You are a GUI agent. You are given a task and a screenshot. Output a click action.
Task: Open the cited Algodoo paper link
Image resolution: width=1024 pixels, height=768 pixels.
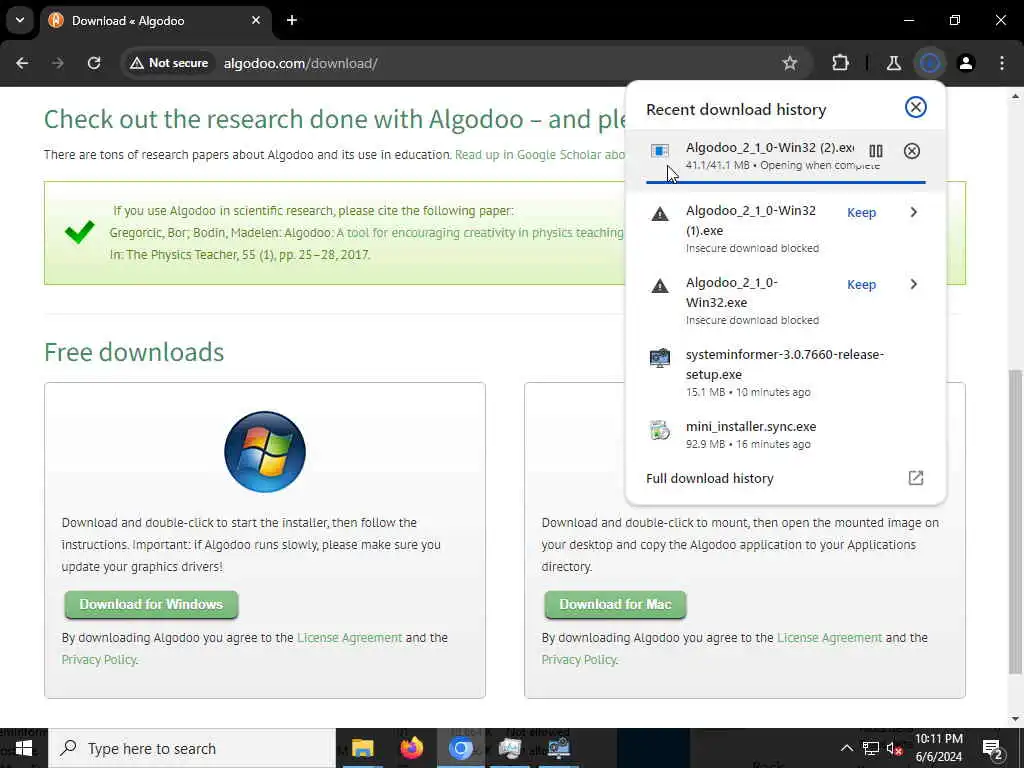click(480, 232)
